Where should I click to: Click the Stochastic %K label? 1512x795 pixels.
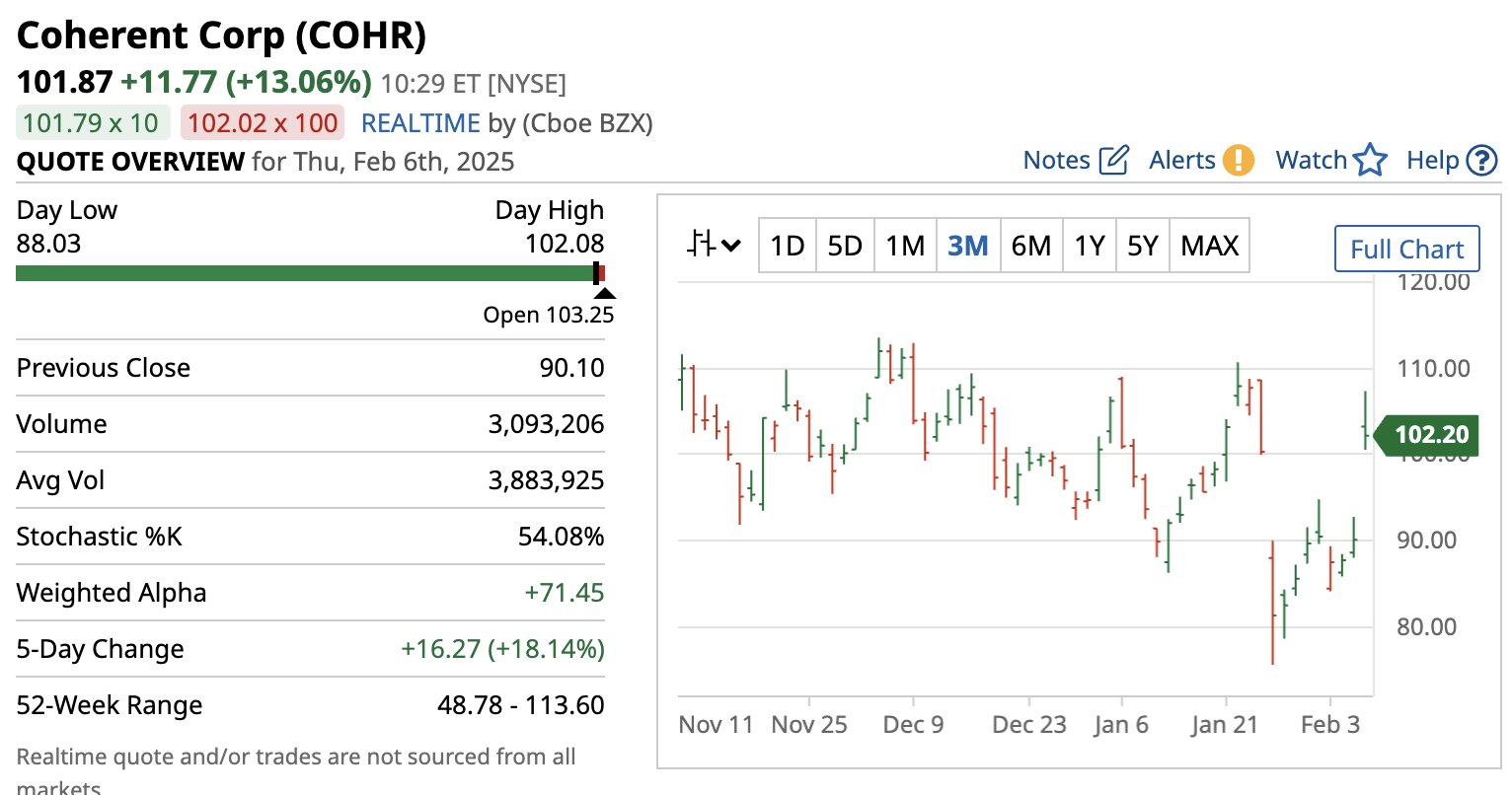tap(99, 537)
